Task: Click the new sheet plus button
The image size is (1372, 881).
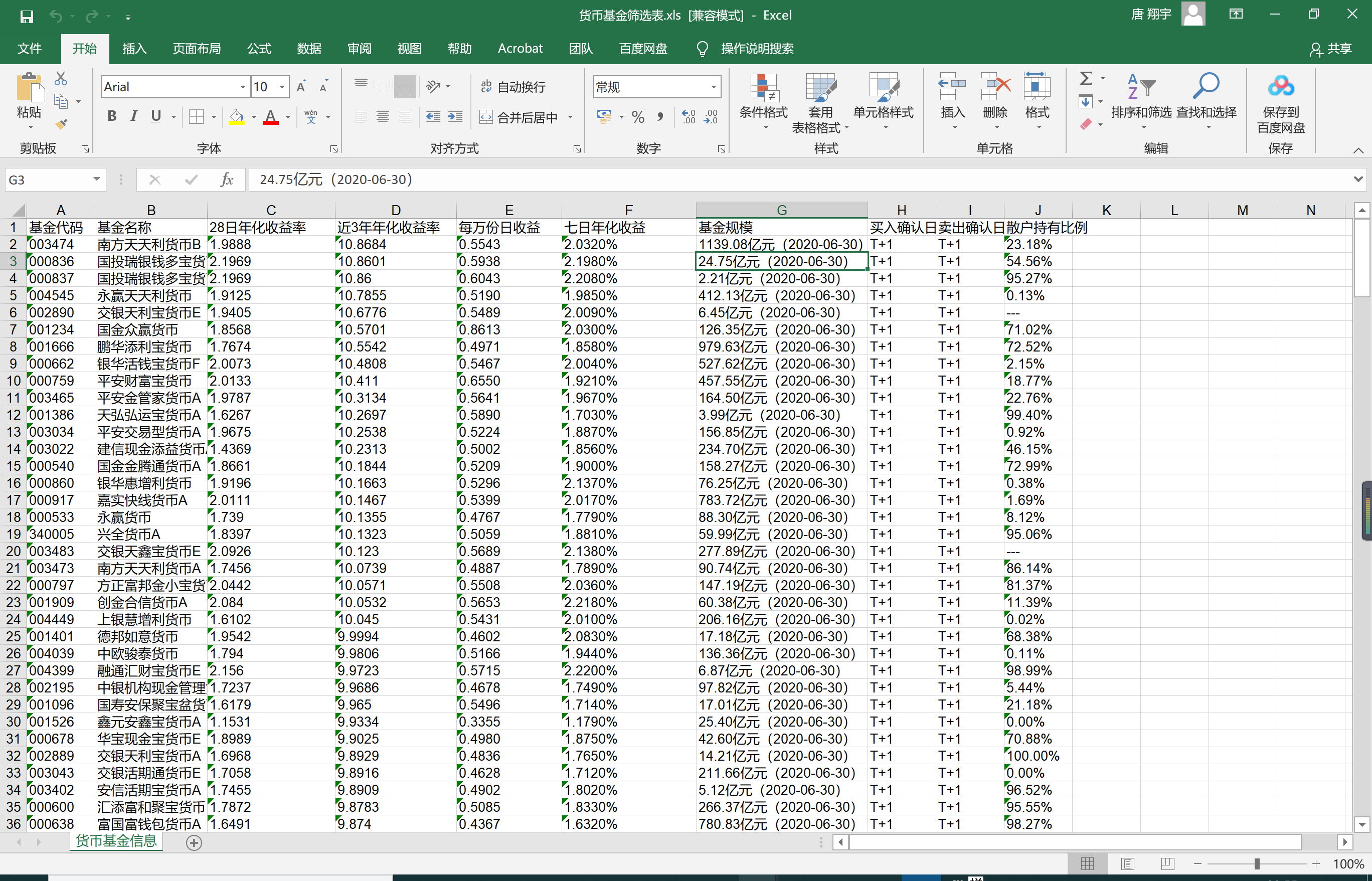Action: (194, 842)
